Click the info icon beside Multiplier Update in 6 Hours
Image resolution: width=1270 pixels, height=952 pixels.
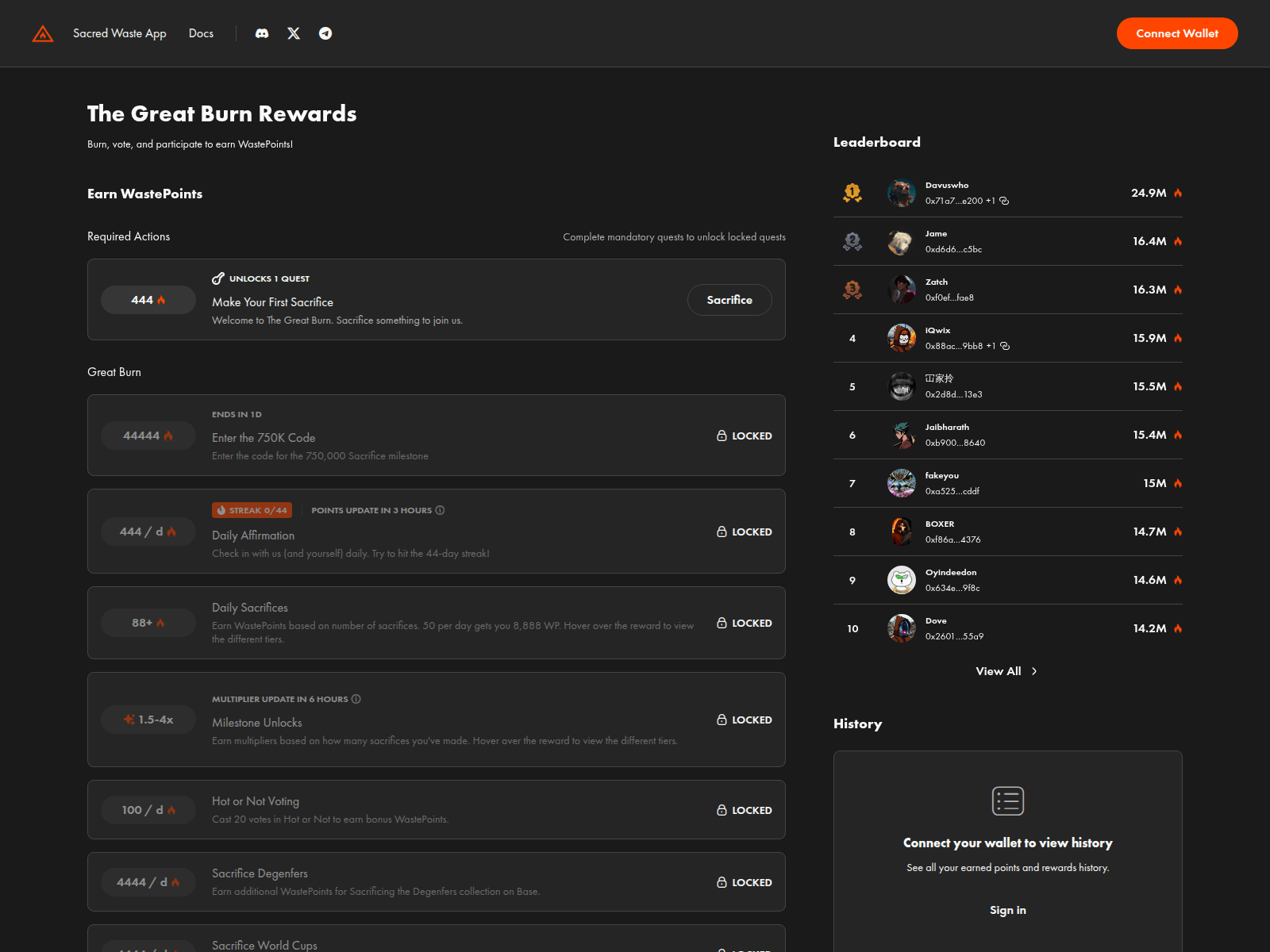click(x=356, y=699)
